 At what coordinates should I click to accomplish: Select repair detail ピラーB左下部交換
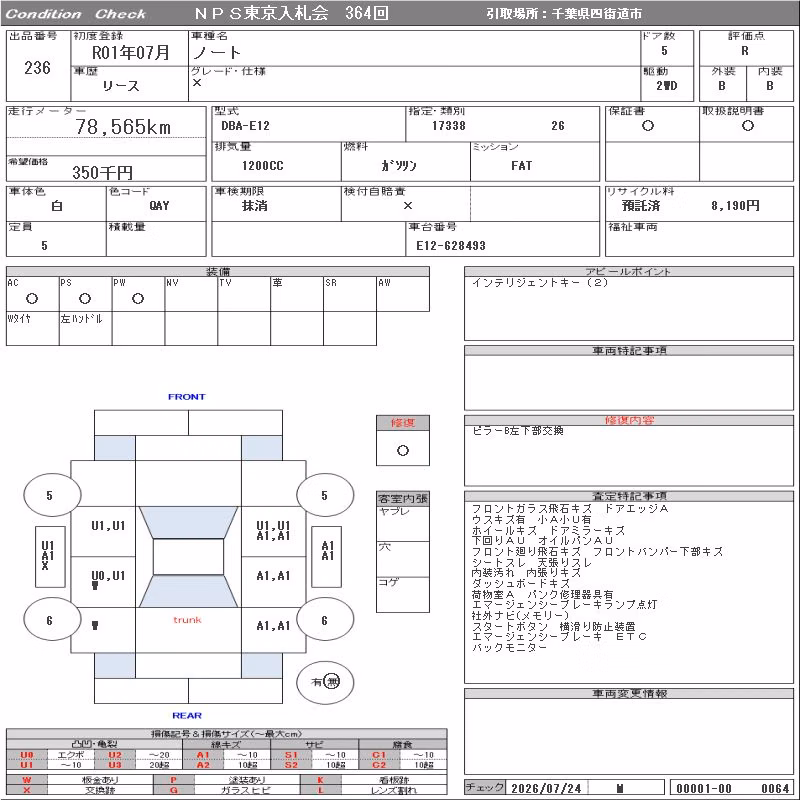coord(517,431)
